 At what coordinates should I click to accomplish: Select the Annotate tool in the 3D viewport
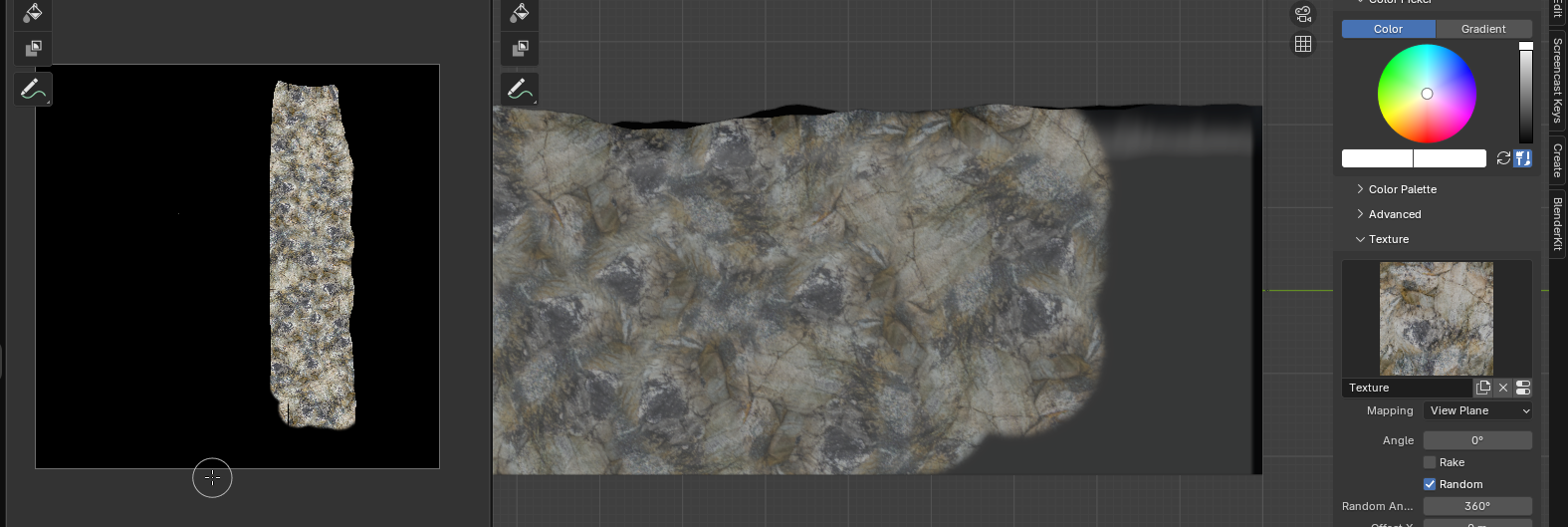(x=519, y=90)
